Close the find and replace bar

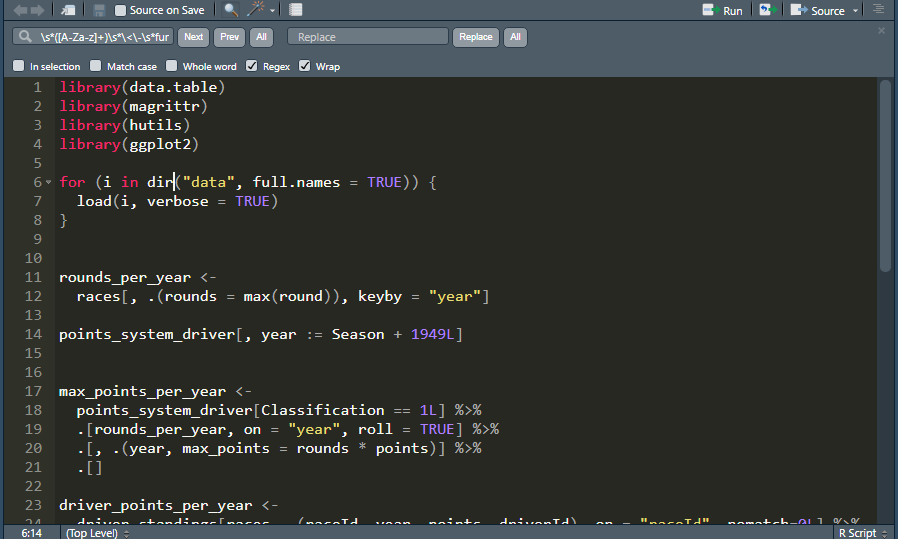881,30
